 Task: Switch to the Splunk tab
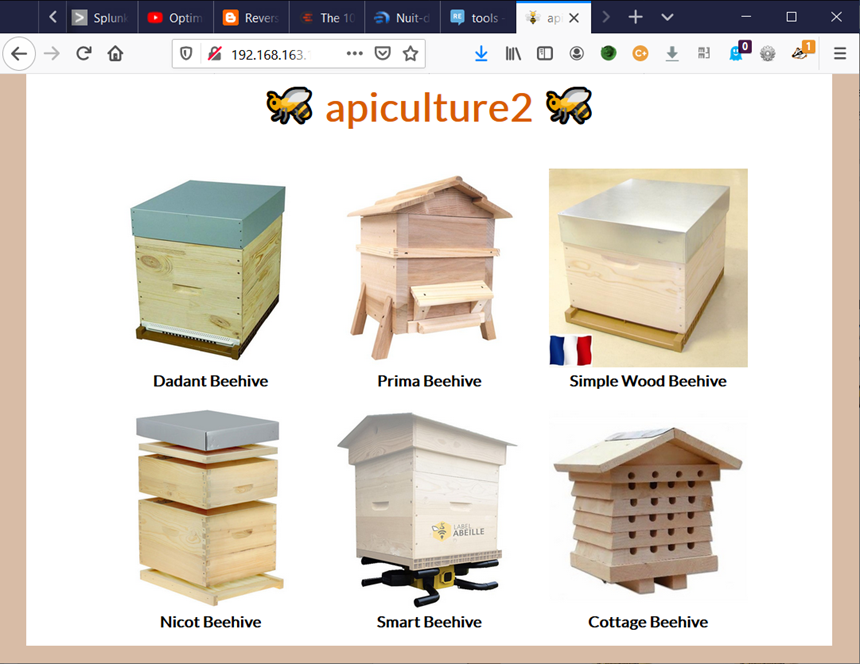[x=101, y=18]
